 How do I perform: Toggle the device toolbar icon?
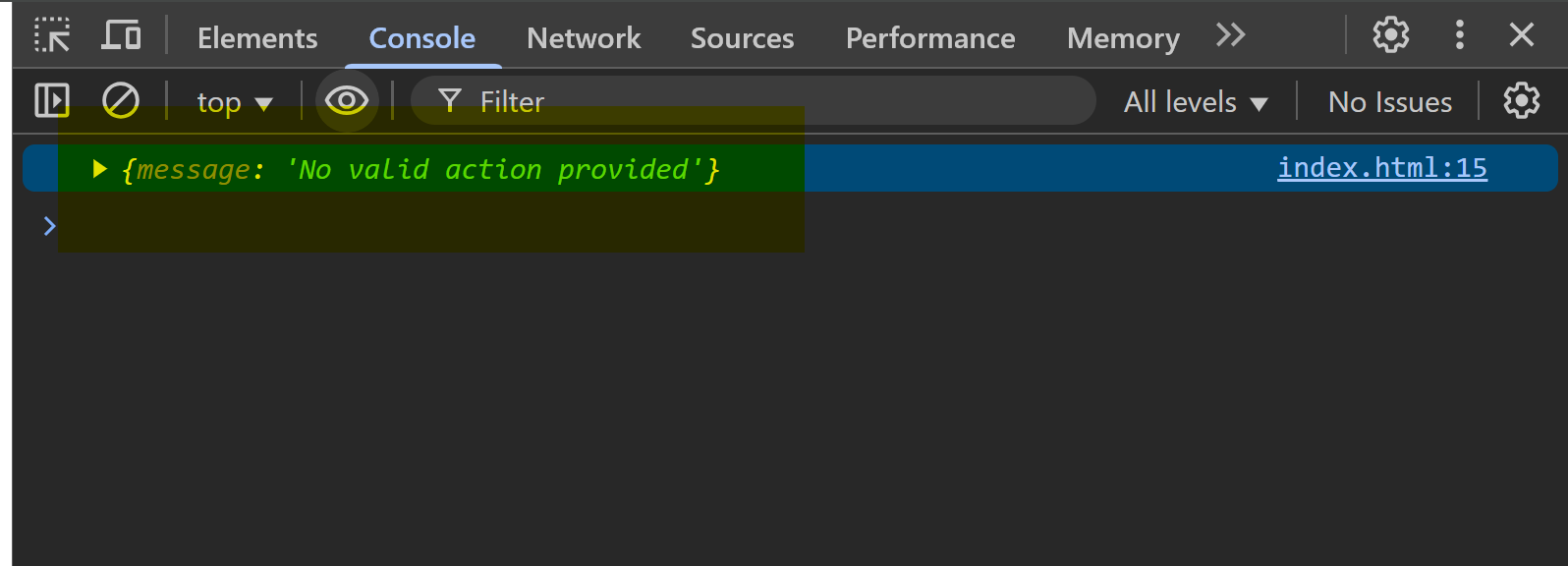pos(121,35)
